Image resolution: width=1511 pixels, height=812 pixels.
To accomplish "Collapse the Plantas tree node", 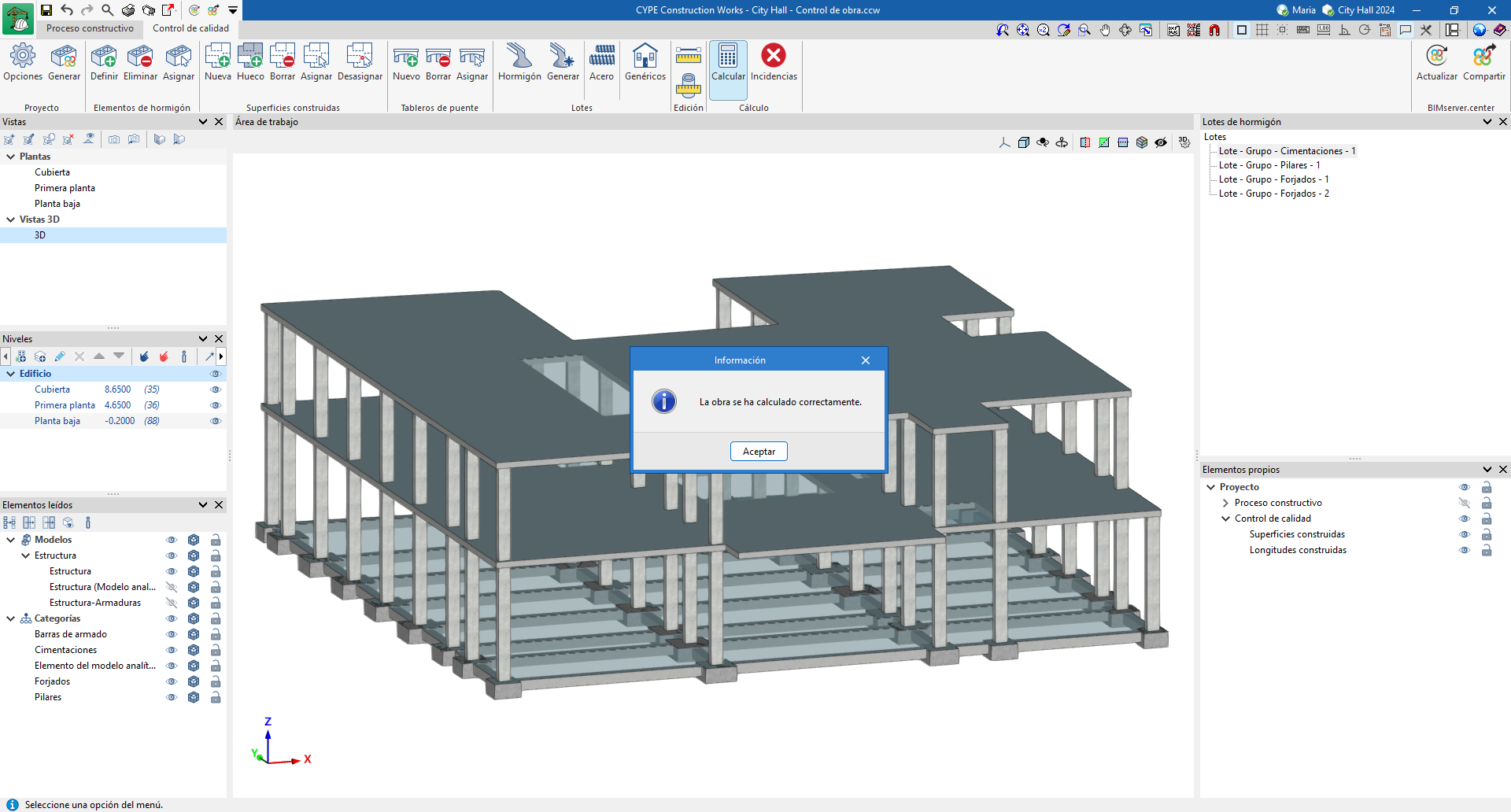I will (x=11, y=157).
